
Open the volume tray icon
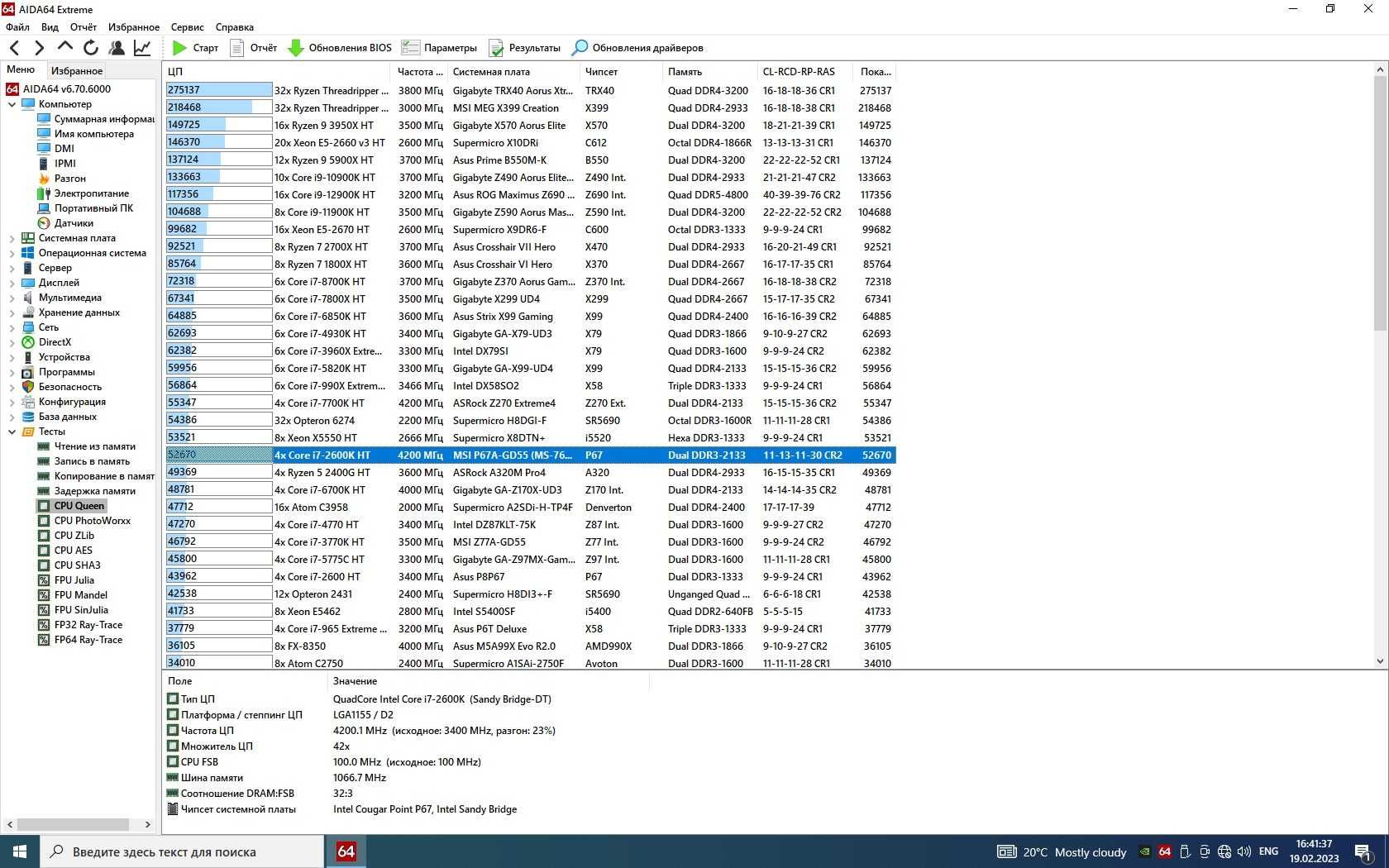point(1244,851)
